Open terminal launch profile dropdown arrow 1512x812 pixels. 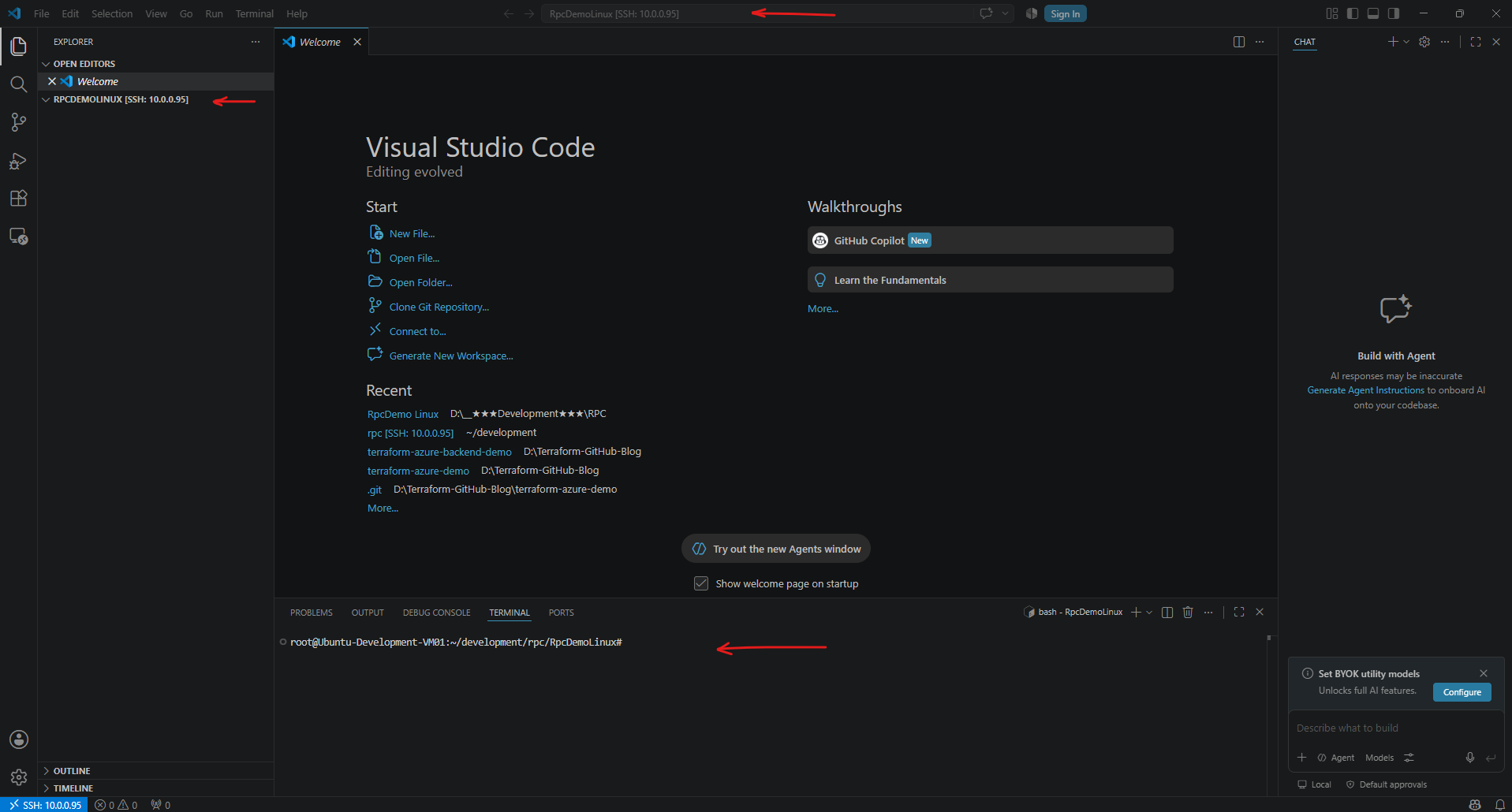point(1149,612)
